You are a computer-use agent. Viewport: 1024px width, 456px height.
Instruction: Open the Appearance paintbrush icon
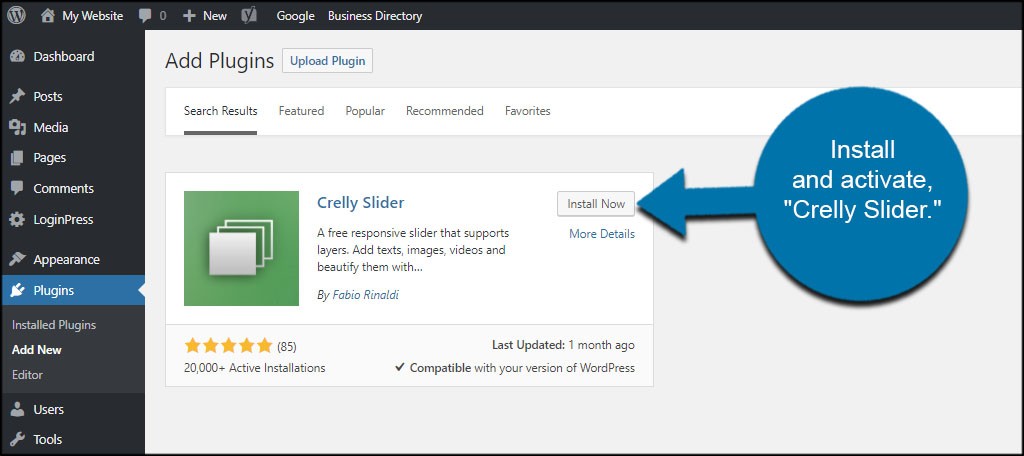[18, 259]
